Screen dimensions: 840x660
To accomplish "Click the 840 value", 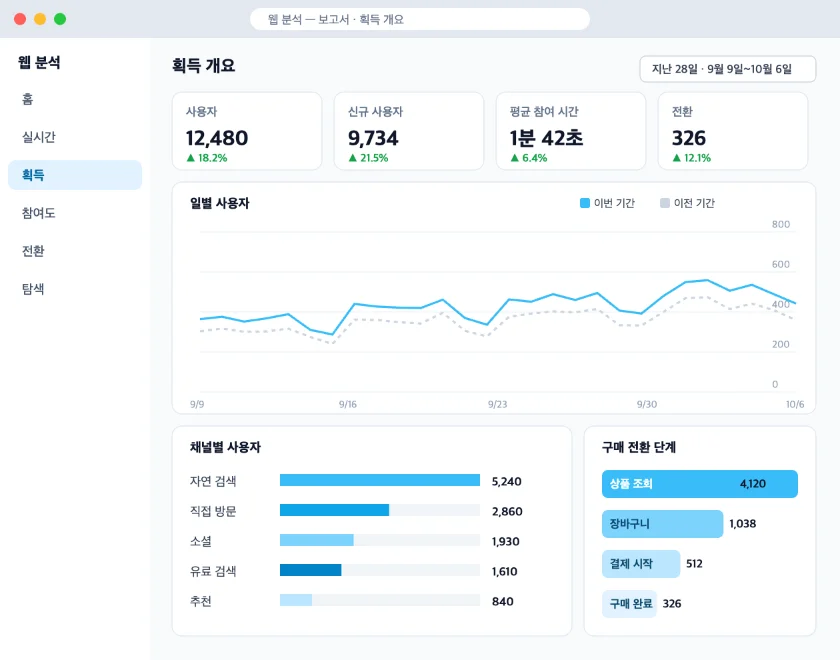I will point(502,602).
